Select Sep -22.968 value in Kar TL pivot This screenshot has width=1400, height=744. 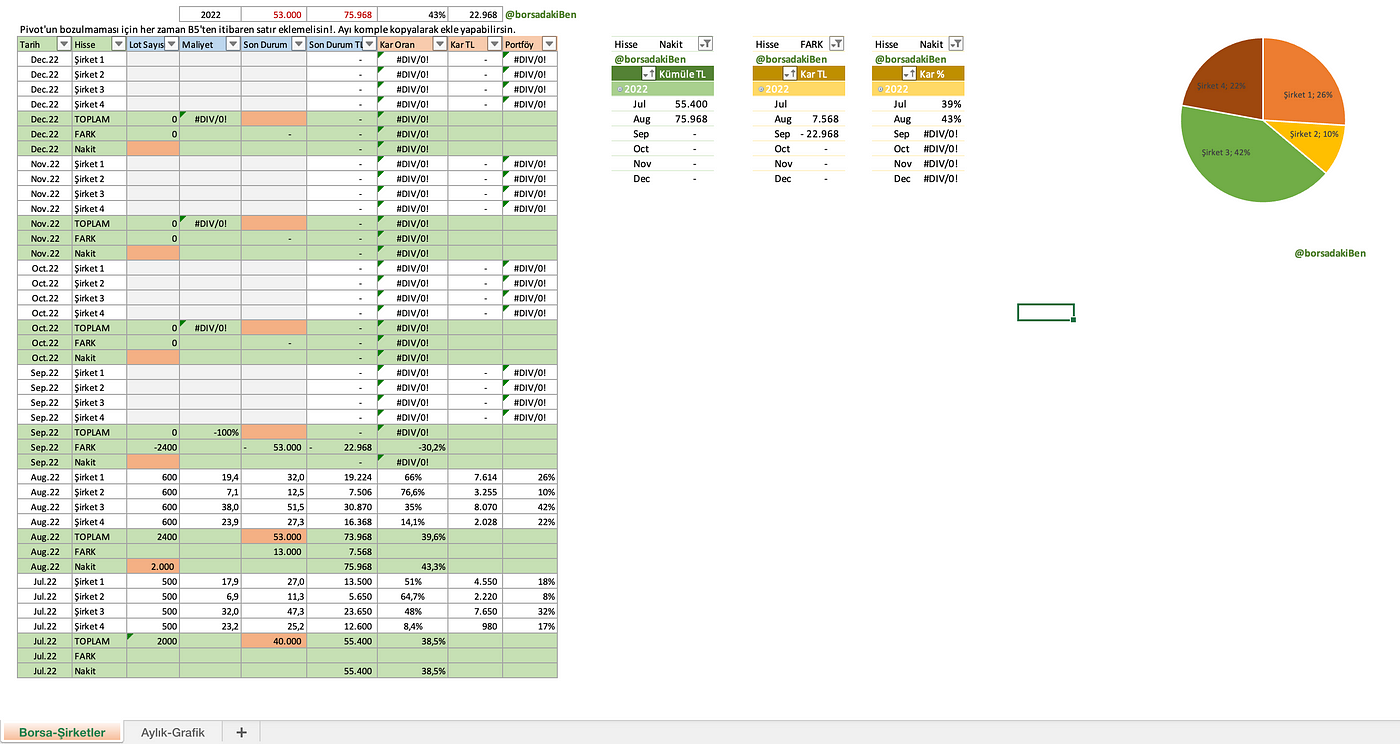[x=819, y=134]
